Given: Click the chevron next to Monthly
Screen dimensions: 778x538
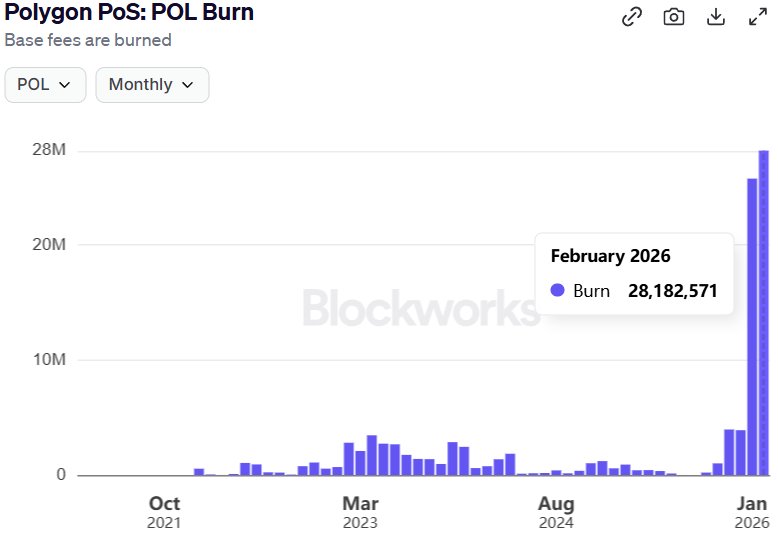Looking at the screenshot, I should click(188, 85).
